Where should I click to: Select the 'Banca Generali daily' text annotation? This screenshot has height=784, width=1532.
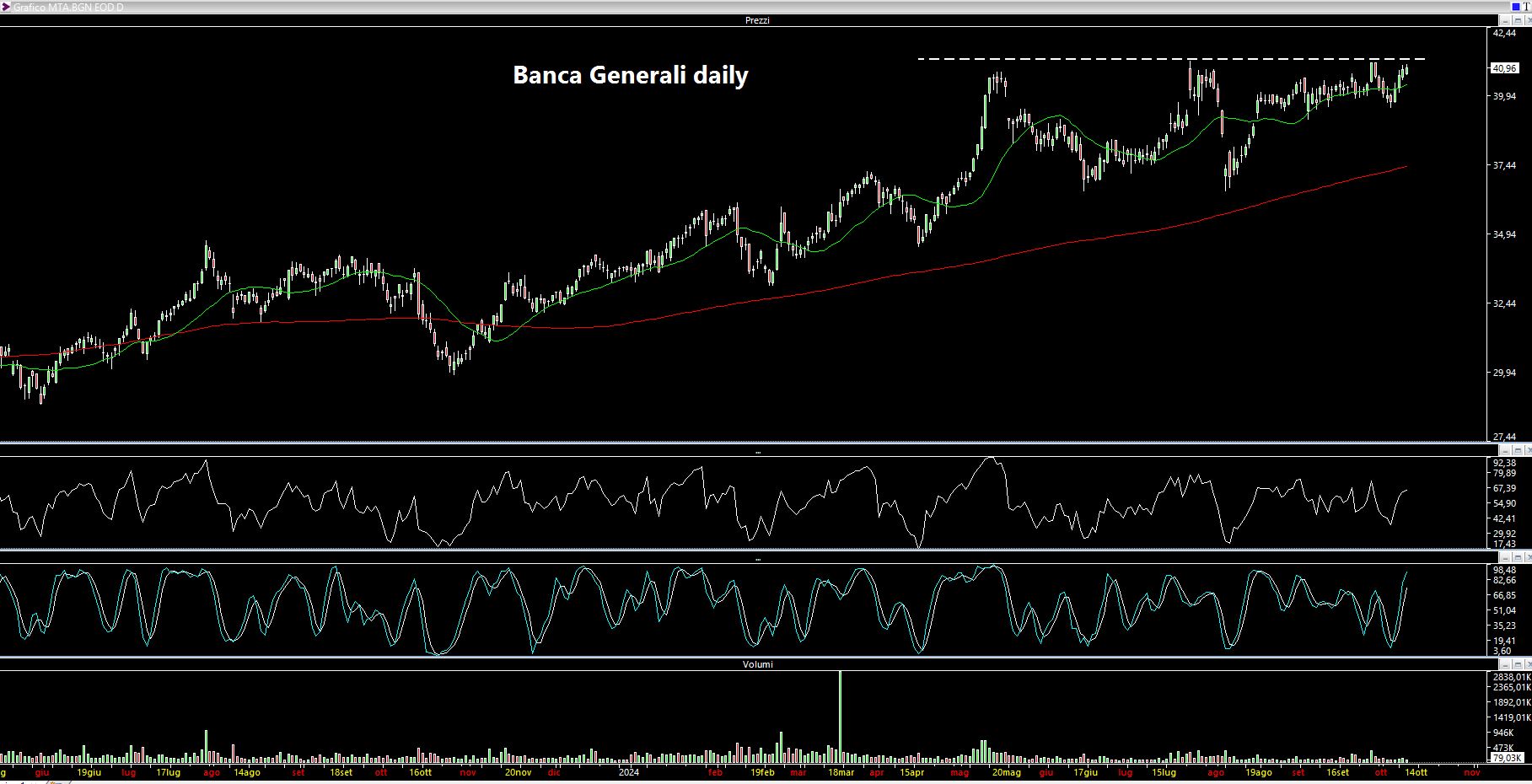[631, 75]
